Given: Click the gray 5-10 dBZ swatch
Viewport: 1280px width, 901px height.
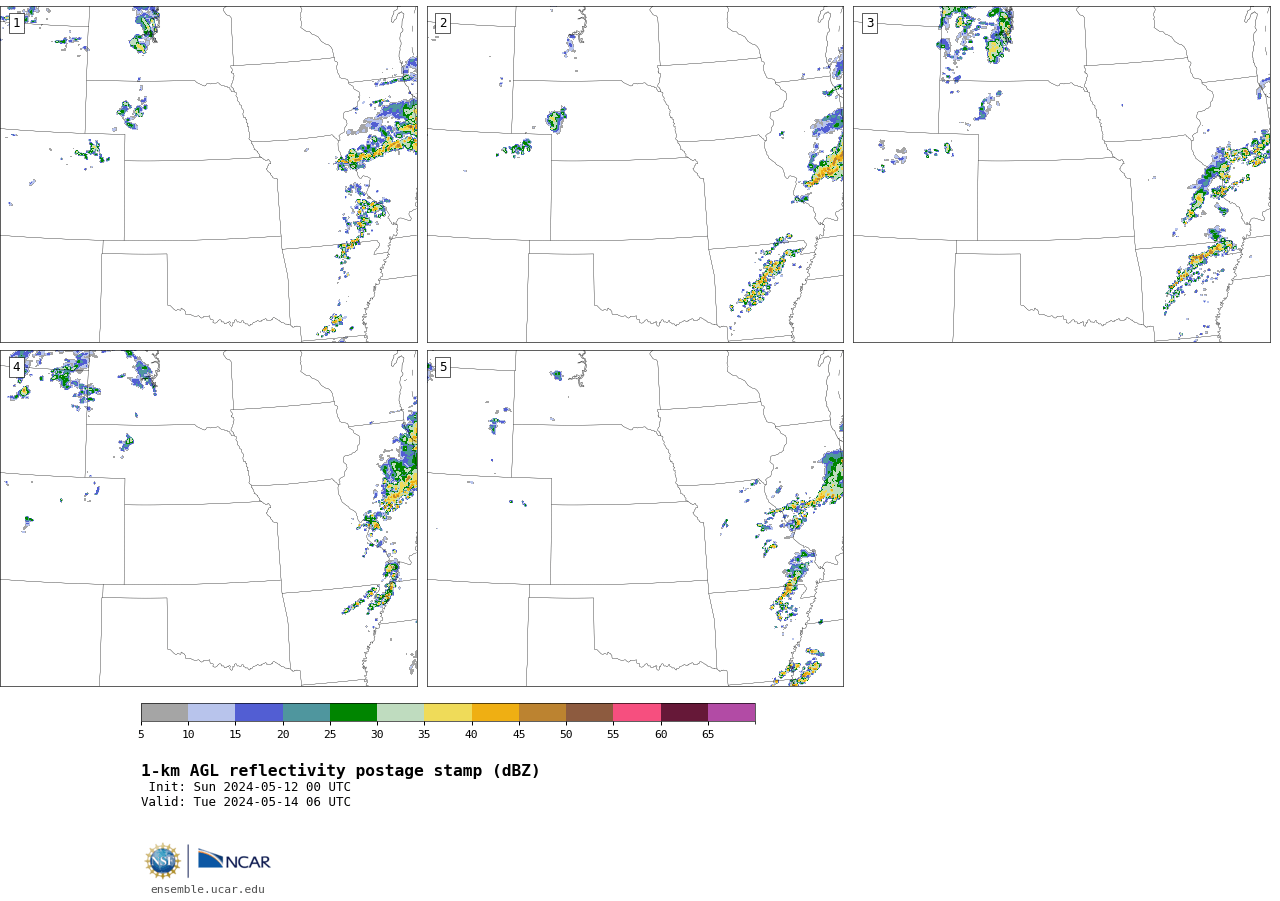Looking at the screenshot, I should pos(164,712).
